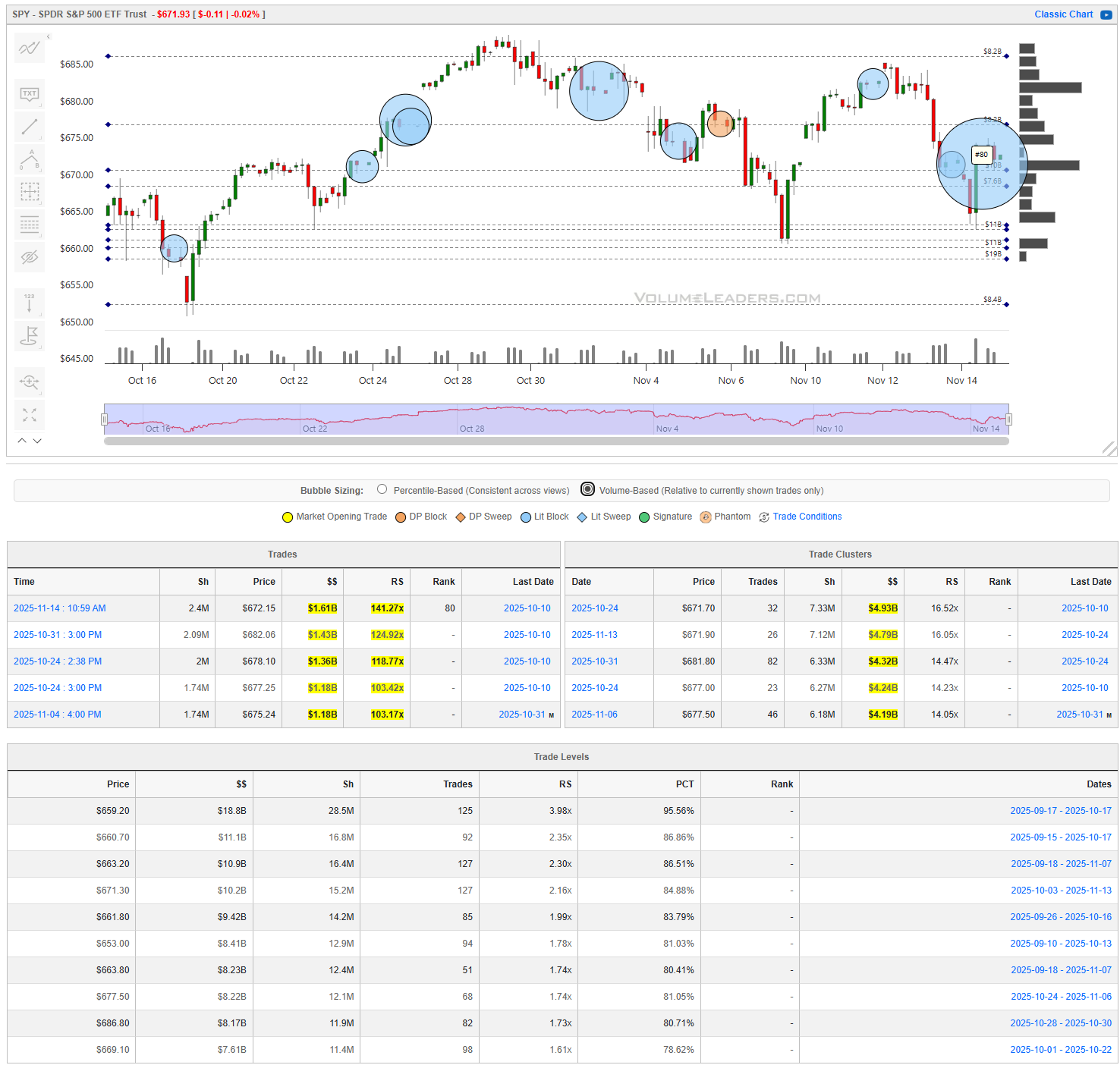Click the $18.8B trade level value

coord(232,811)
